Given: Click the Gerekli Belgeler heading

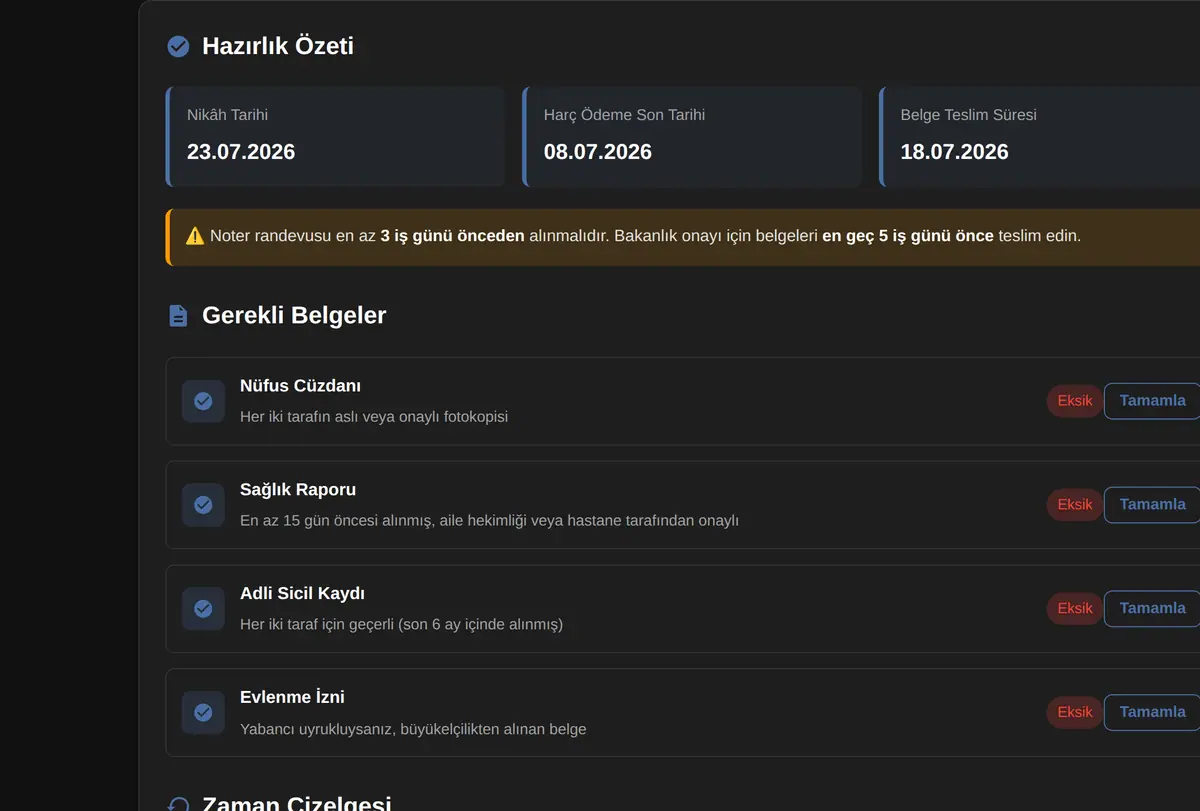Looking at the screenshot, I should click(294, 316).
